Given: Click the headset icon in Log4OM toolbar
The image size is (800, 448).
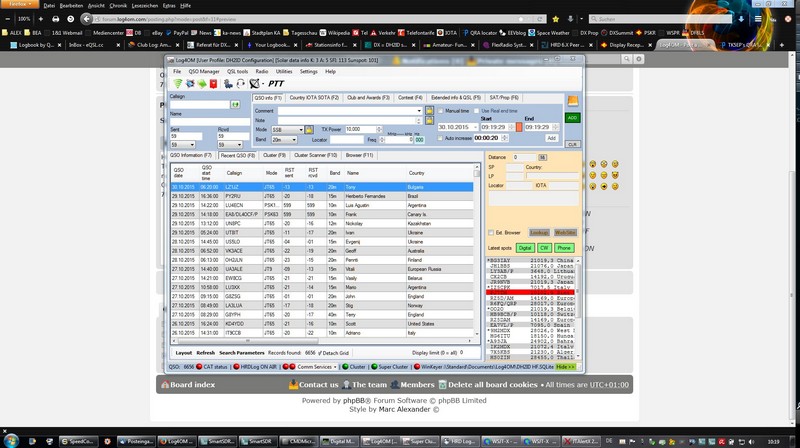Looking at the screenshot, I should point(240,84).
